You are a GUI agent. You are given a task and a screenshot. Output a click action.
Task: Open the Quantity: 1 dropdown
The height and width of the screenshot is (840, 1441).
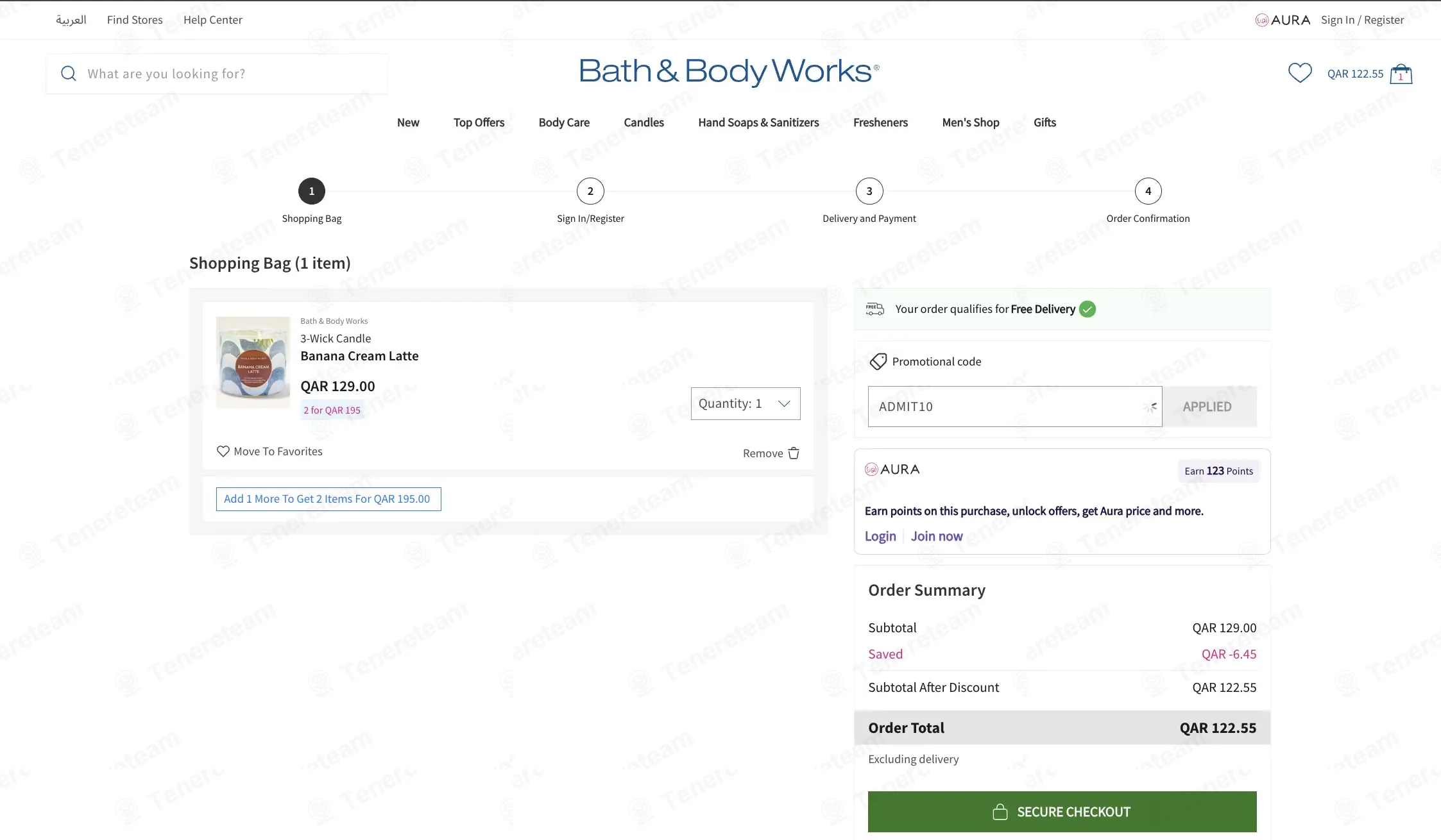coord(746,403)
